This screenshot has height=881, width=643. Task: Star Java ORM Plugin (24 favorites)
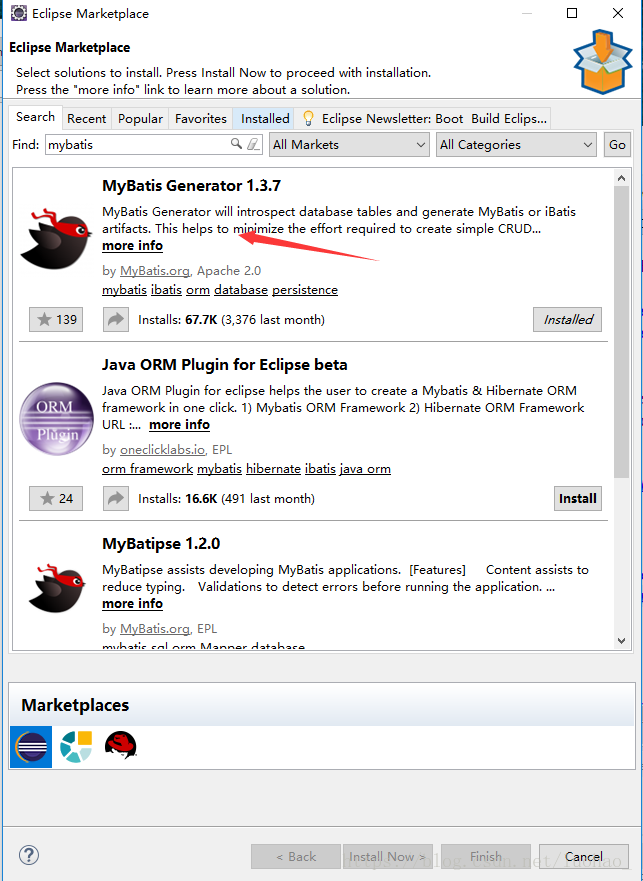[x=56, y=498]
